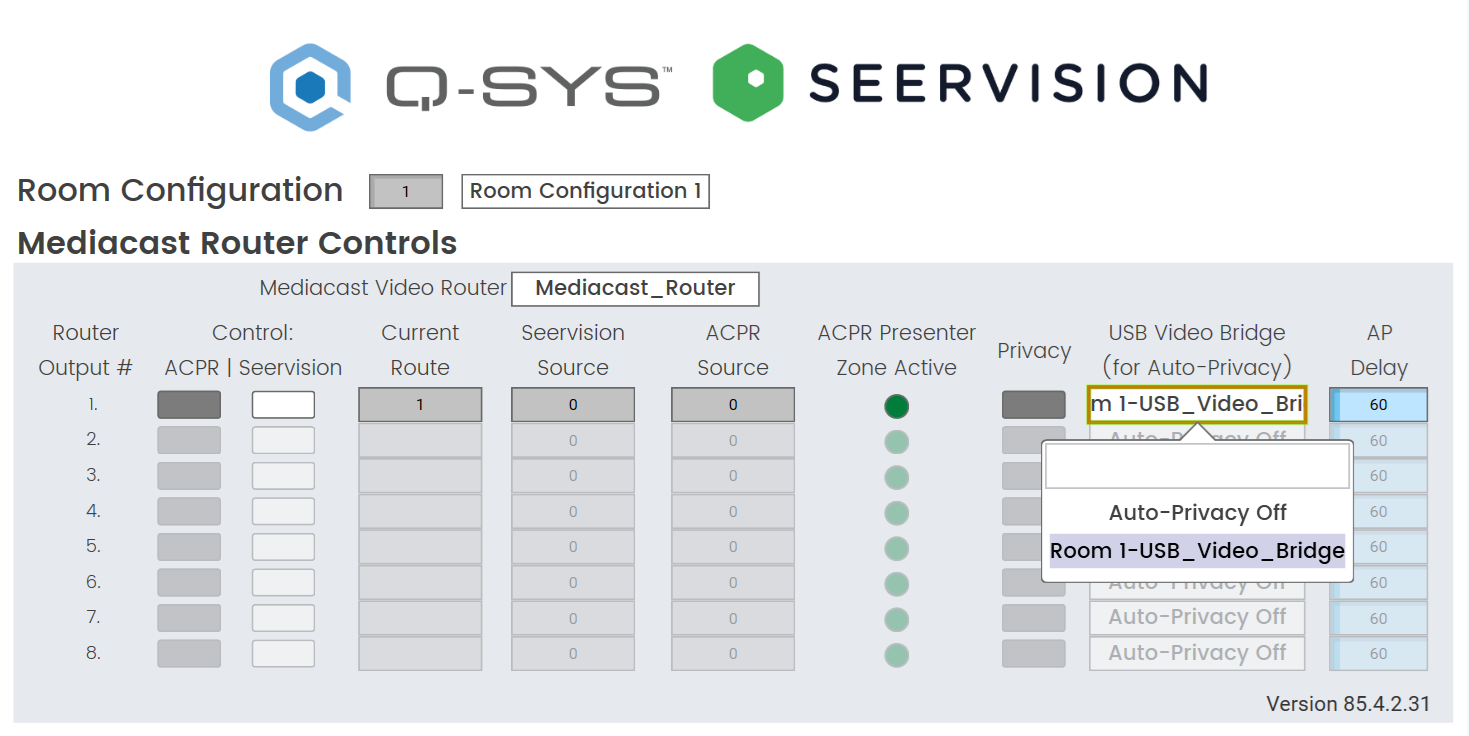The width and height of the screenshot is (1469, 736).
Task: Click the Current Route field for output 1
Action: click(x=420, y=405)
